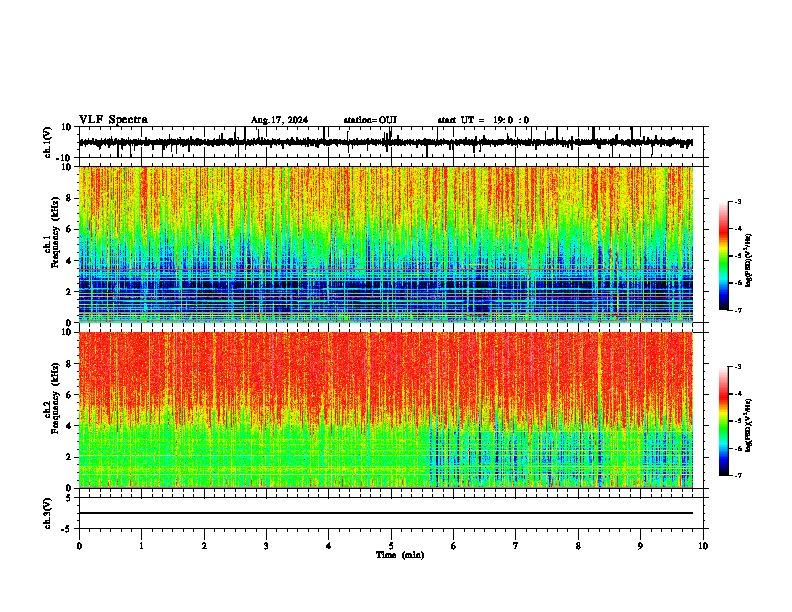
Task: Click the "station=OUI" header text
Action: click(370, 120)
